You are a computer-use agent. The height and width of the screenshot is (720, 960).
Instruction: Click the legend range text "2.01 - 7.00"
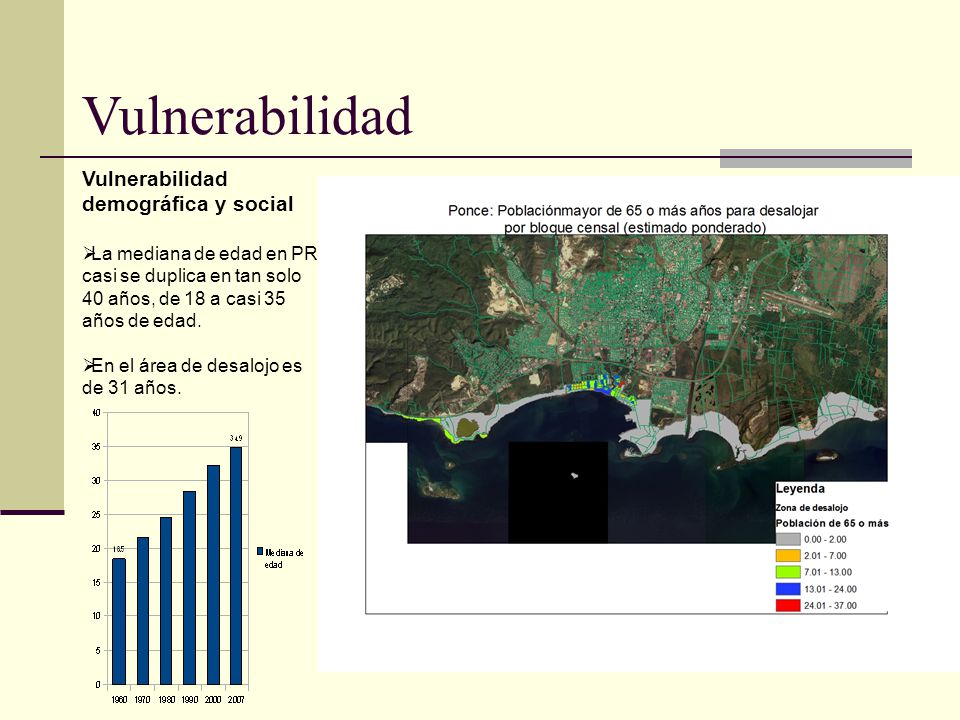tap(825, 556)
